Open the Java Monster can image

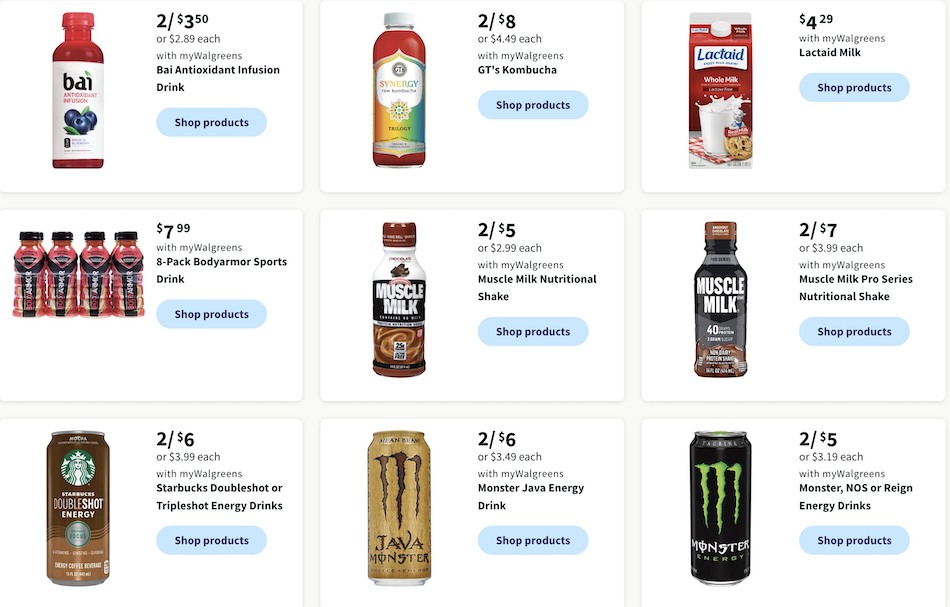[x=399, y=508]
